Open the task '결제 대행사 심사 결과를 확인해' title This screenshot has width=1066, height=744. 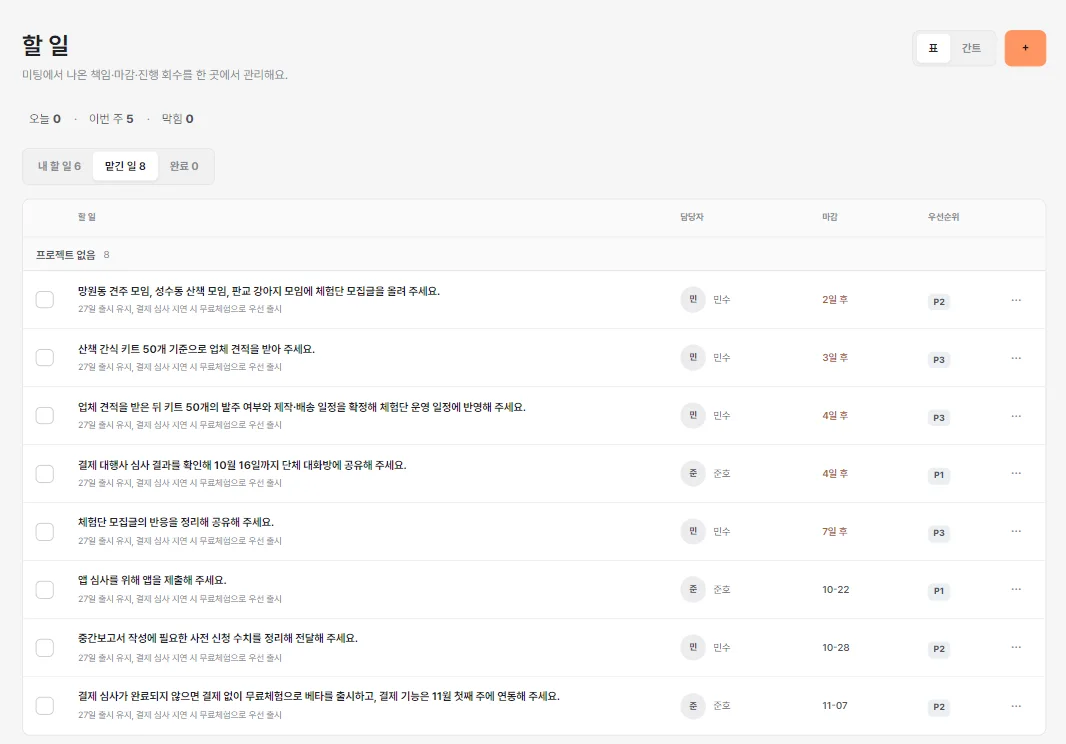point(241,465)
